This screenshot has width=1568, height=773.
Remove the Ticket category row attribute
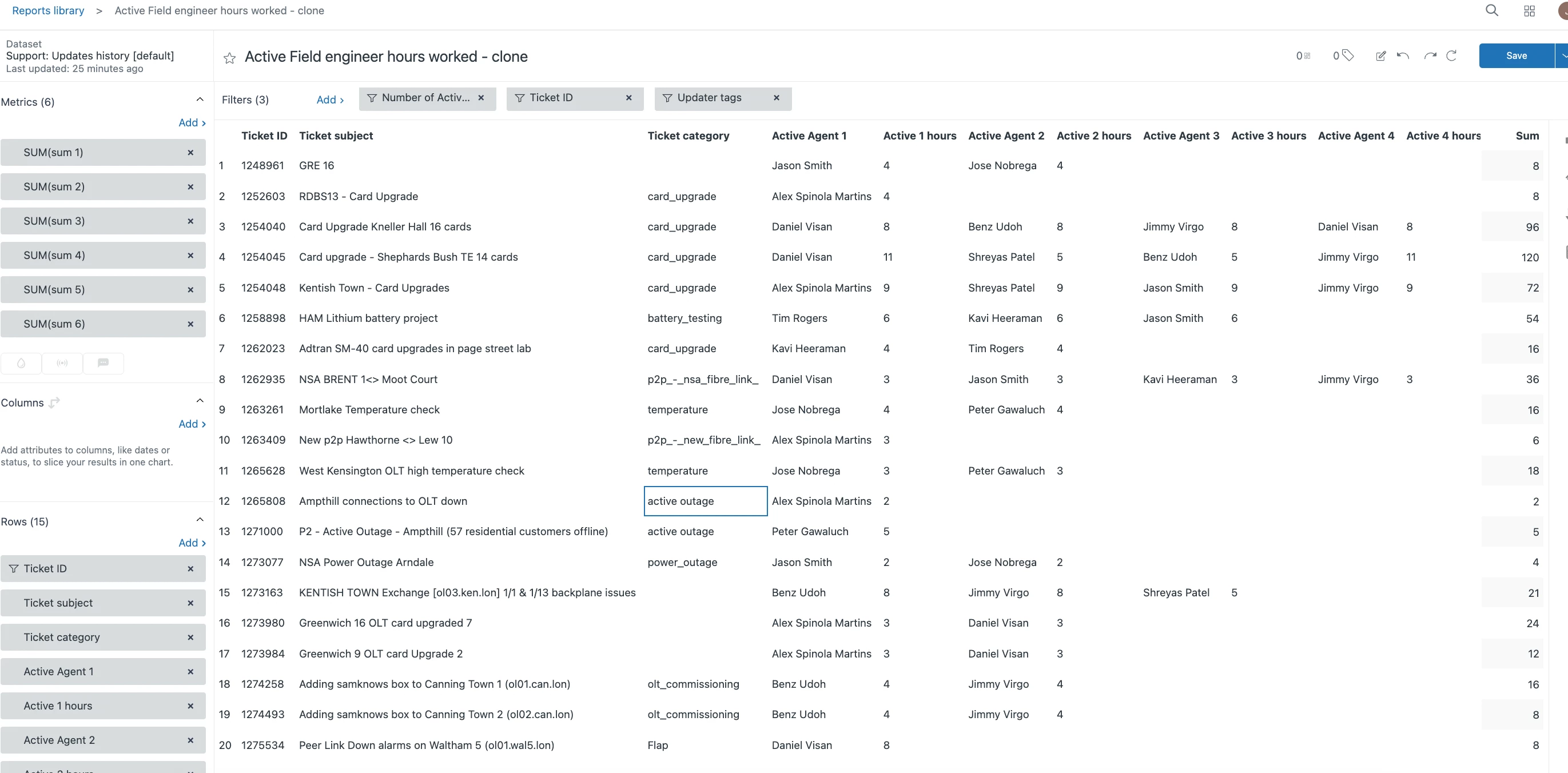[190, 637]
